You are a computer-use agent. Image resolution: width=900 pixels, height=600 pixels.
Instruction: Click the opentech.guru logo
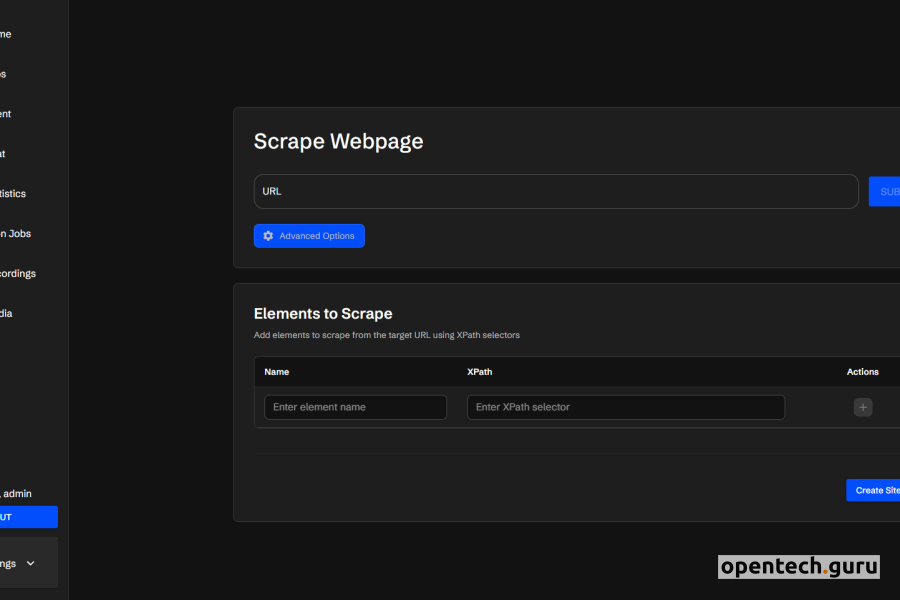pyautogui.click(x=799, y=567)
